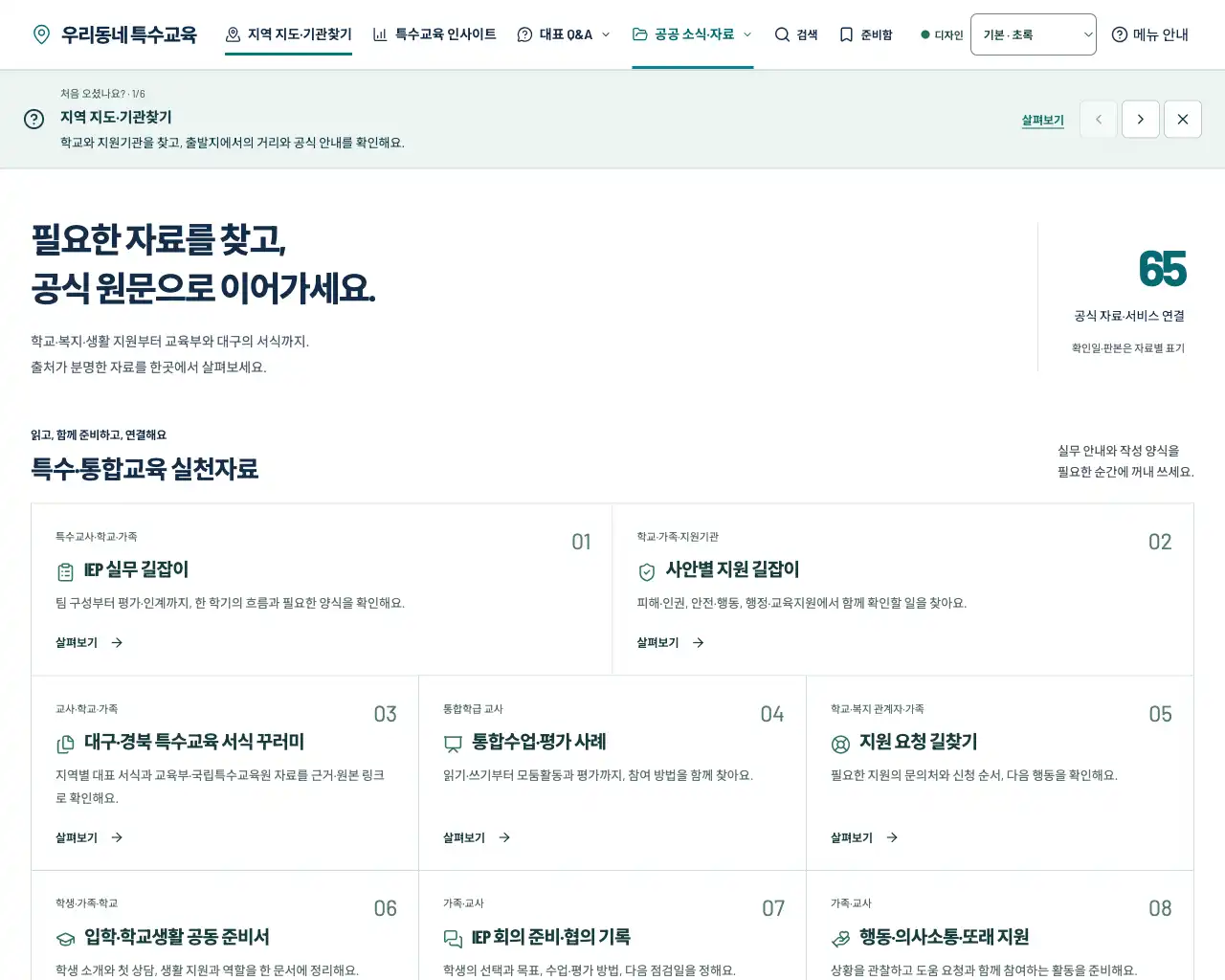Click the arrow next to 살펴보기 in IEP 실무 길잡이

(117, 643)
